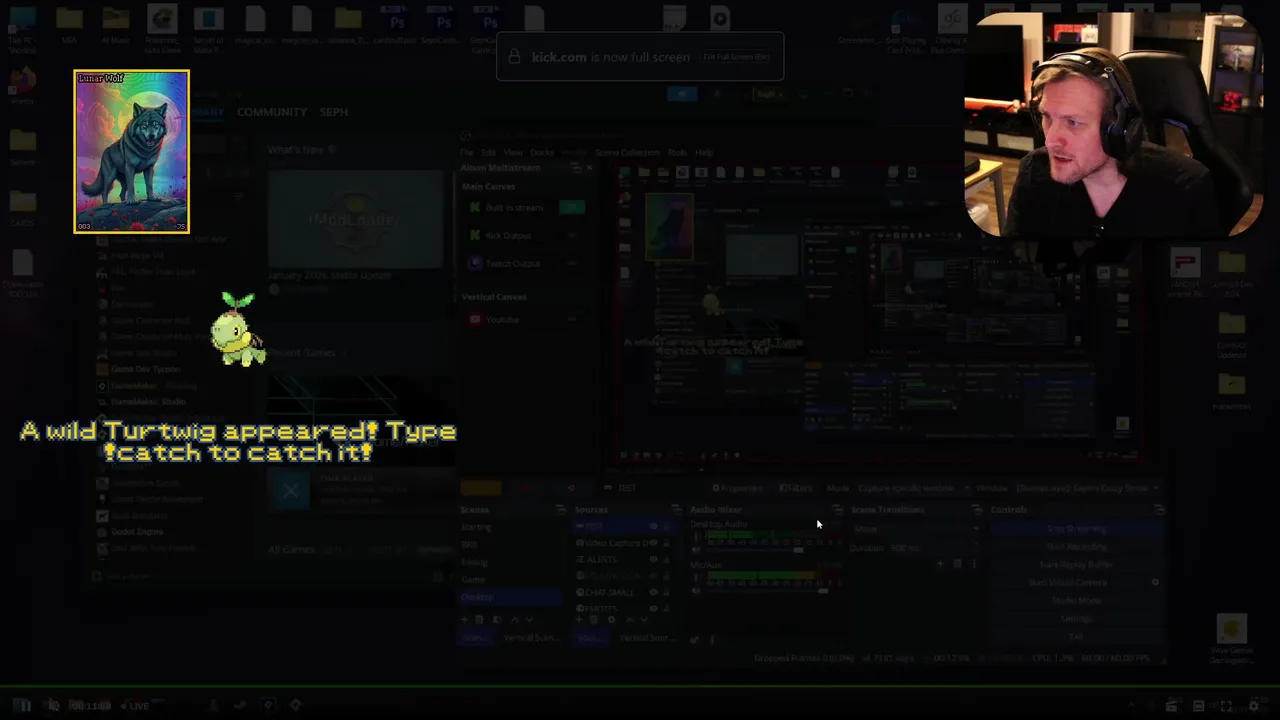
Task: Move source down with Sources toolbar arrow
Action: [x=644, y=620]
